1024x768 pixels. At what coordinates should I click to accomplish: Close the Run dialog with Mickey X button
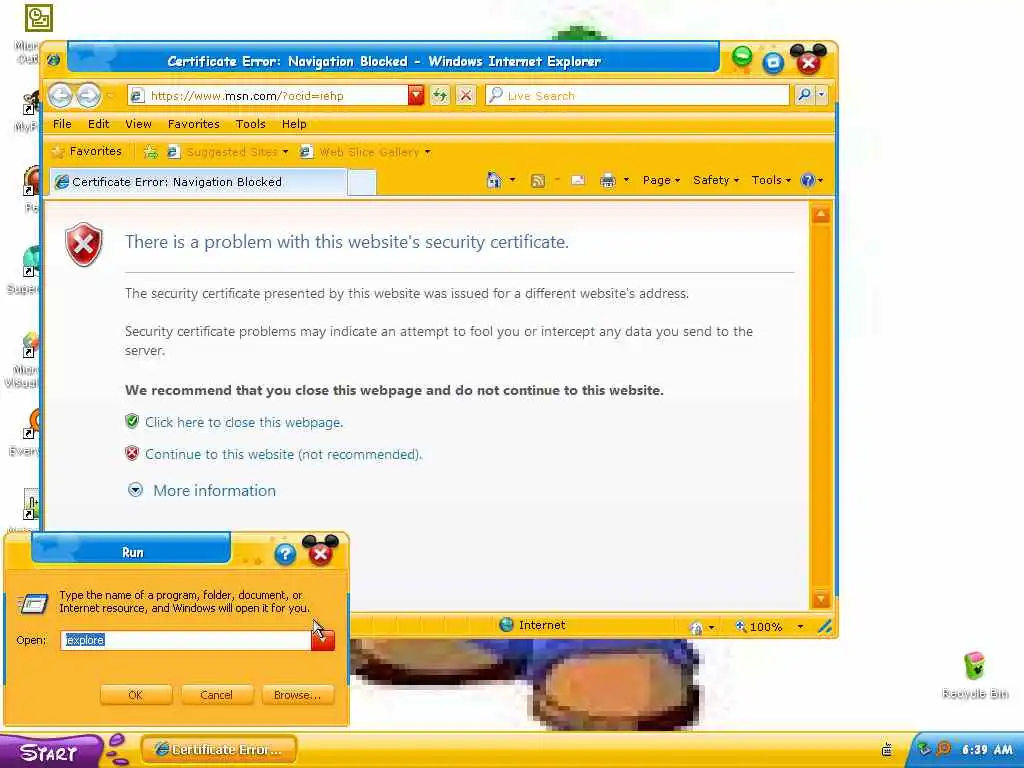point(320,552)
